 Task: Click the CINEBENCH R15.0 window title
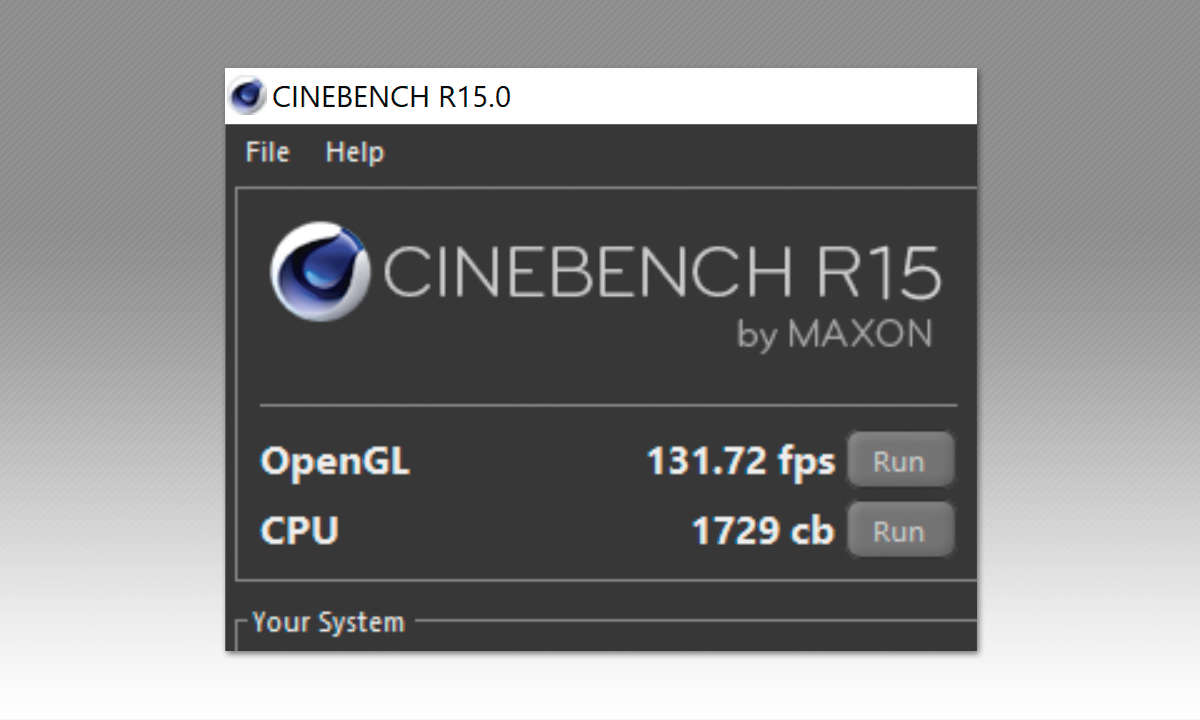(392, 97)
